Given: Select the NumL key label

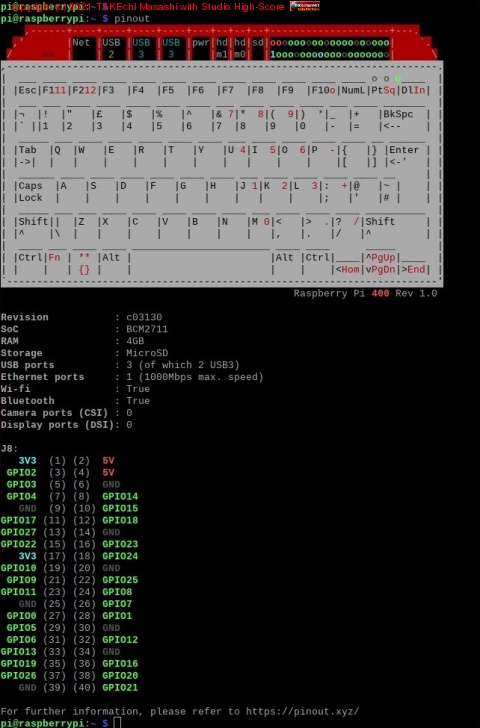Looking at the screenshot, I should tap(353, 90).
